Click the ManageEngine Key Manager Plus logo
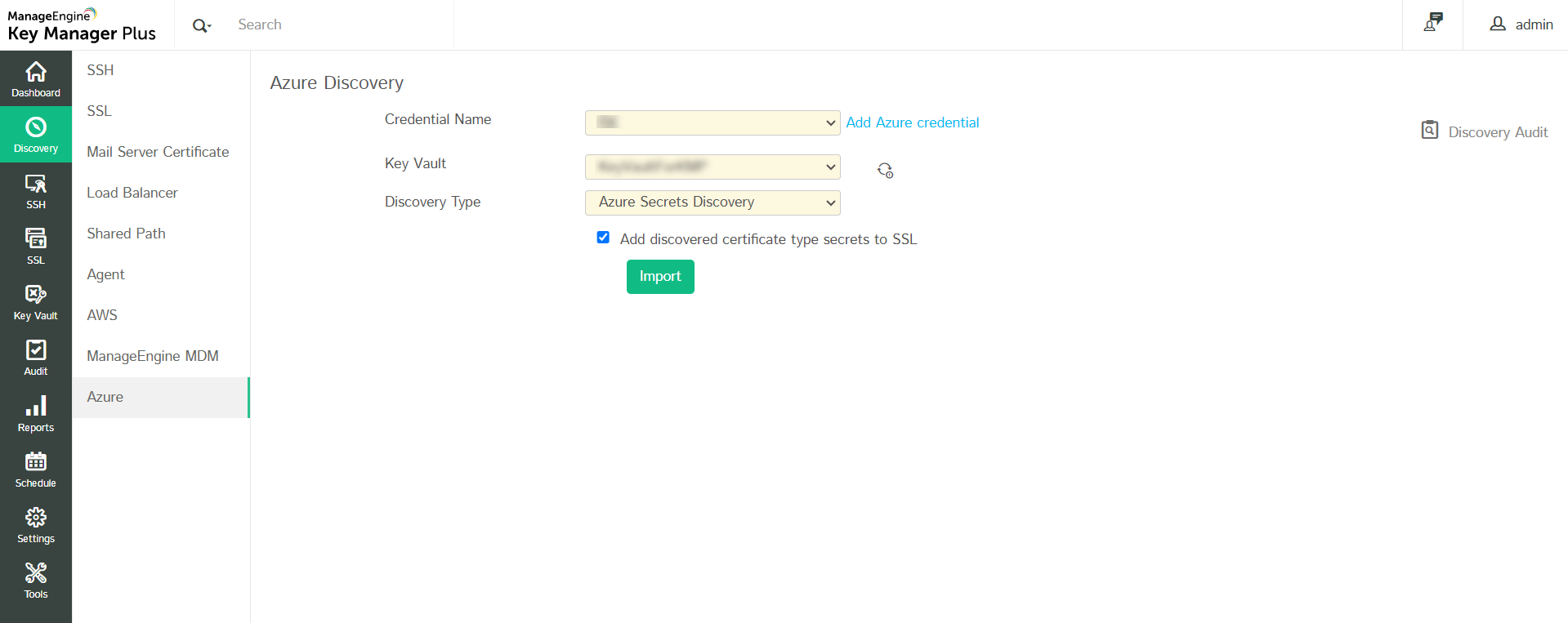Image resolution: width=1568 pixels, height=623 pixels. click(x=82, y=25)
